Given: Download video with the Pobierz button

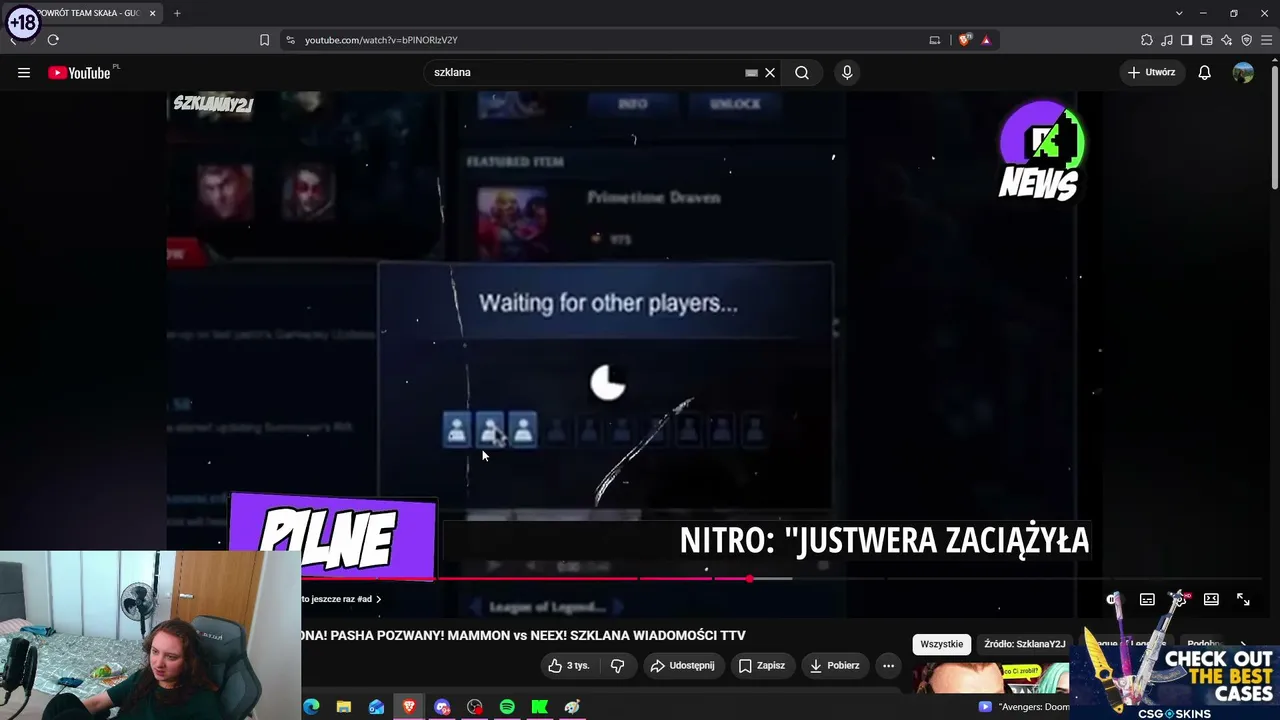Looking at the screenshot, I should coord(834,665).
